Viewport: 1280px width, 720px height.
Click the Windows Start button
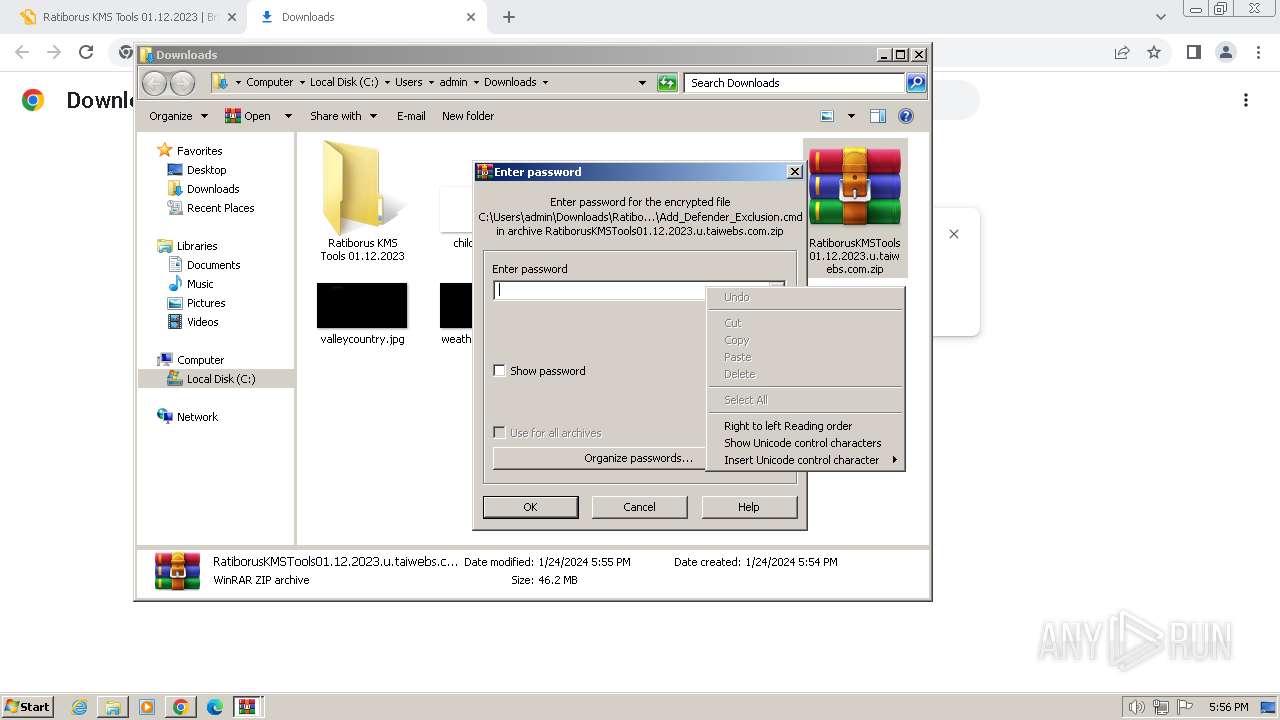(27, 706)
